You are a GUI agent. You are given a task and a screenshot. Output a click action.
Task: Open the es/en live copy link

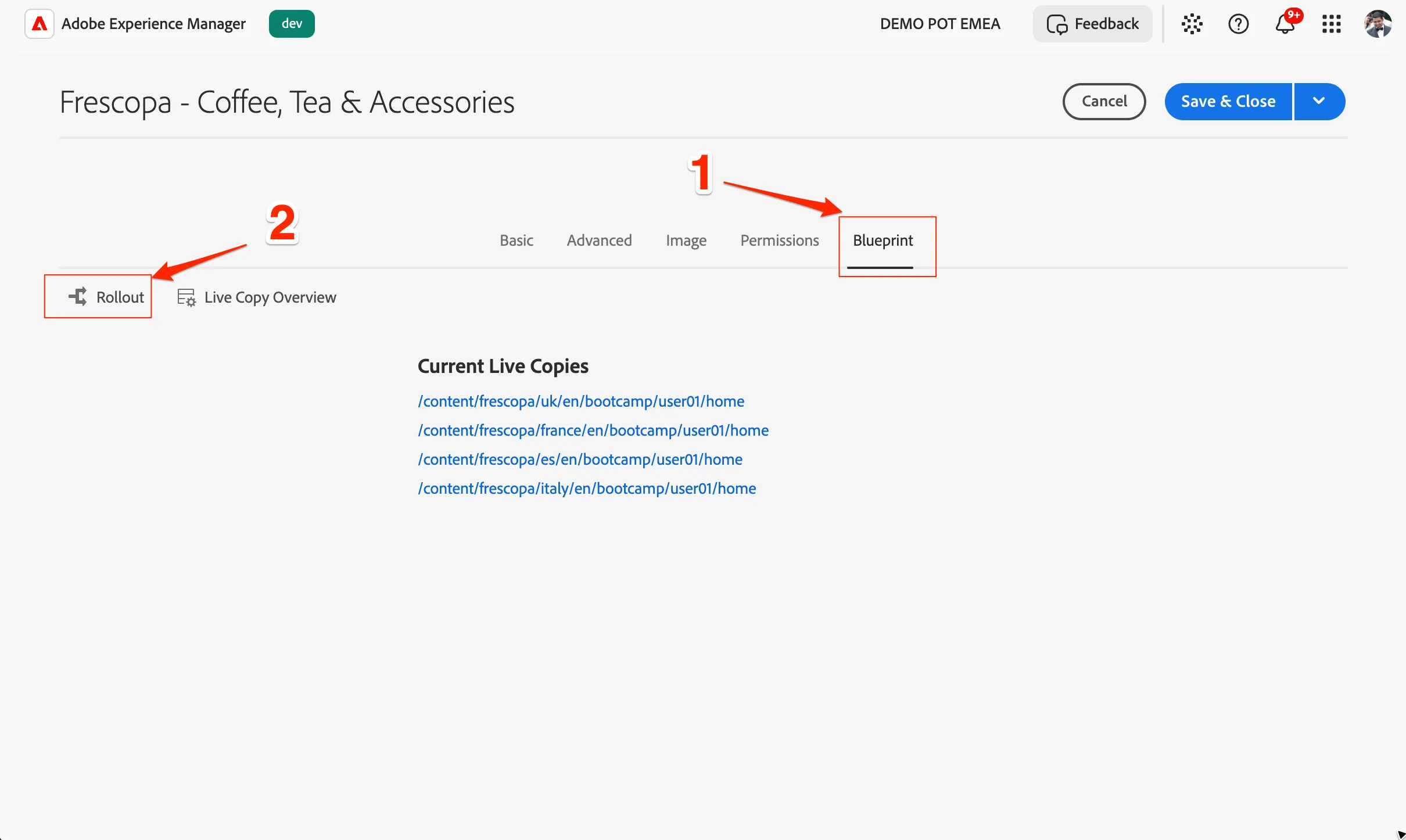(x=580, y=460)
